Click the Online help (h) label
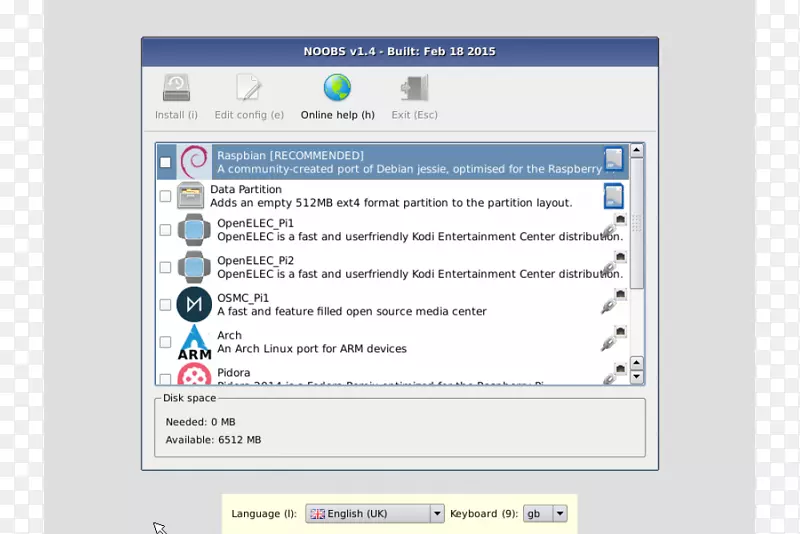 pyautogui.click(x=337, y=115)
